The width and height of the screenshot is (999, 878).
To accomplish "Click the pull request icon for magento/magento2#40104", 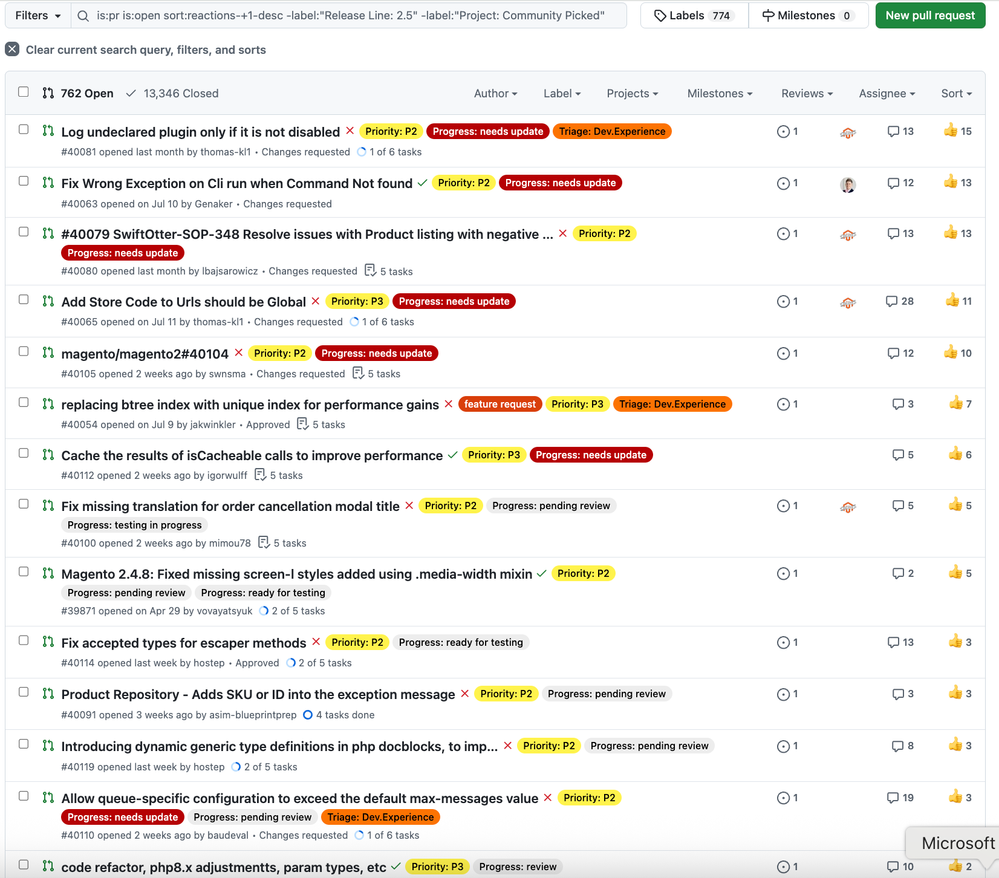I will [x=48, y=352].
